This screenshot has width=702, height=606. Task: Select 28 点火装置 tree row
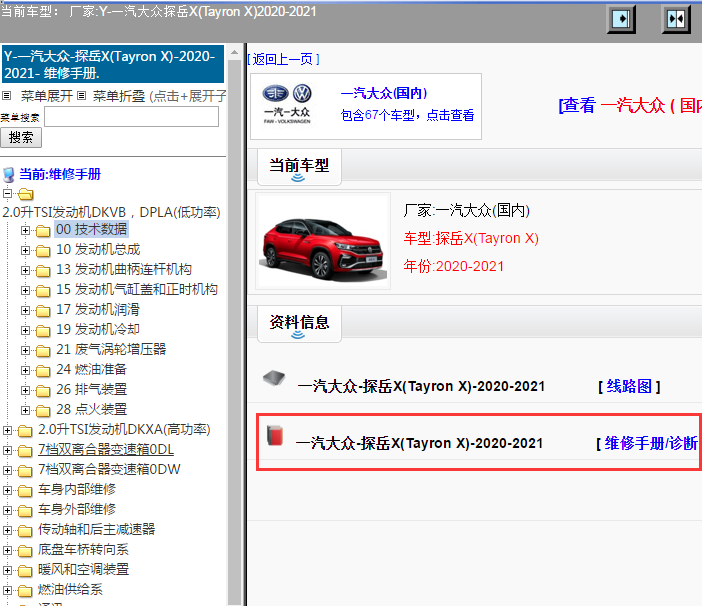[91, 409]
